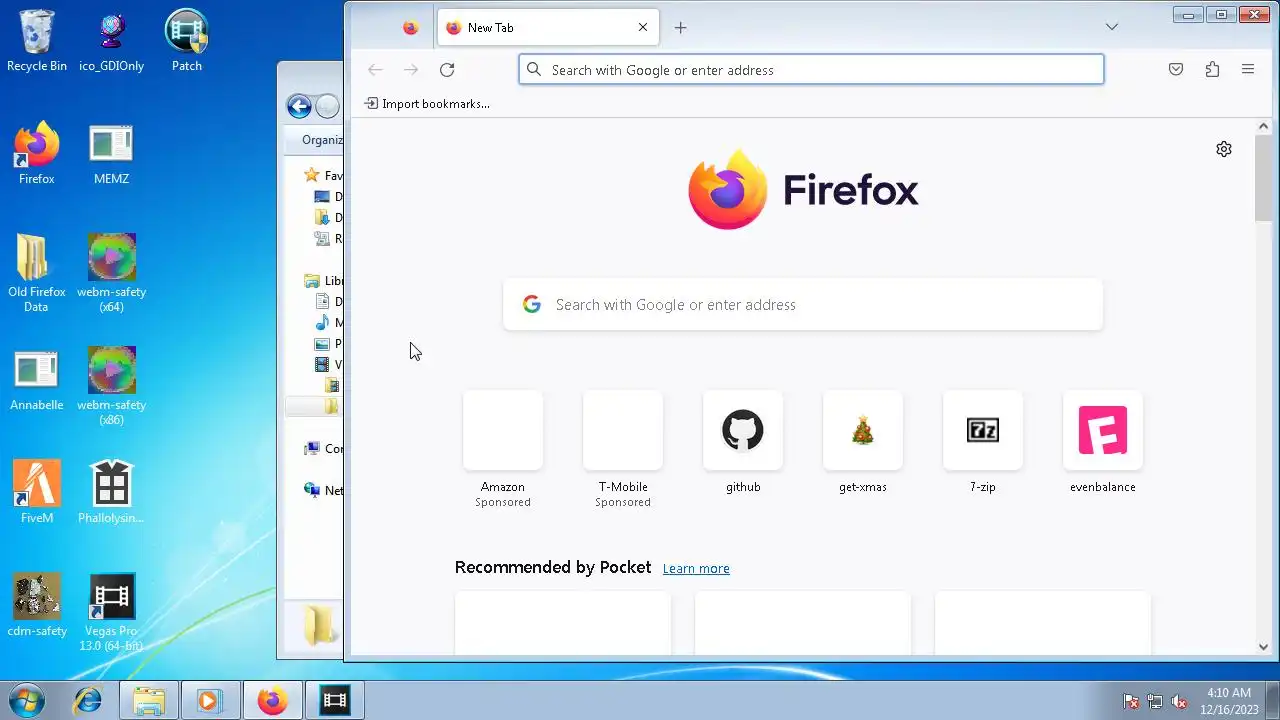Click the muted volume tray icon

click(1179, 702)
